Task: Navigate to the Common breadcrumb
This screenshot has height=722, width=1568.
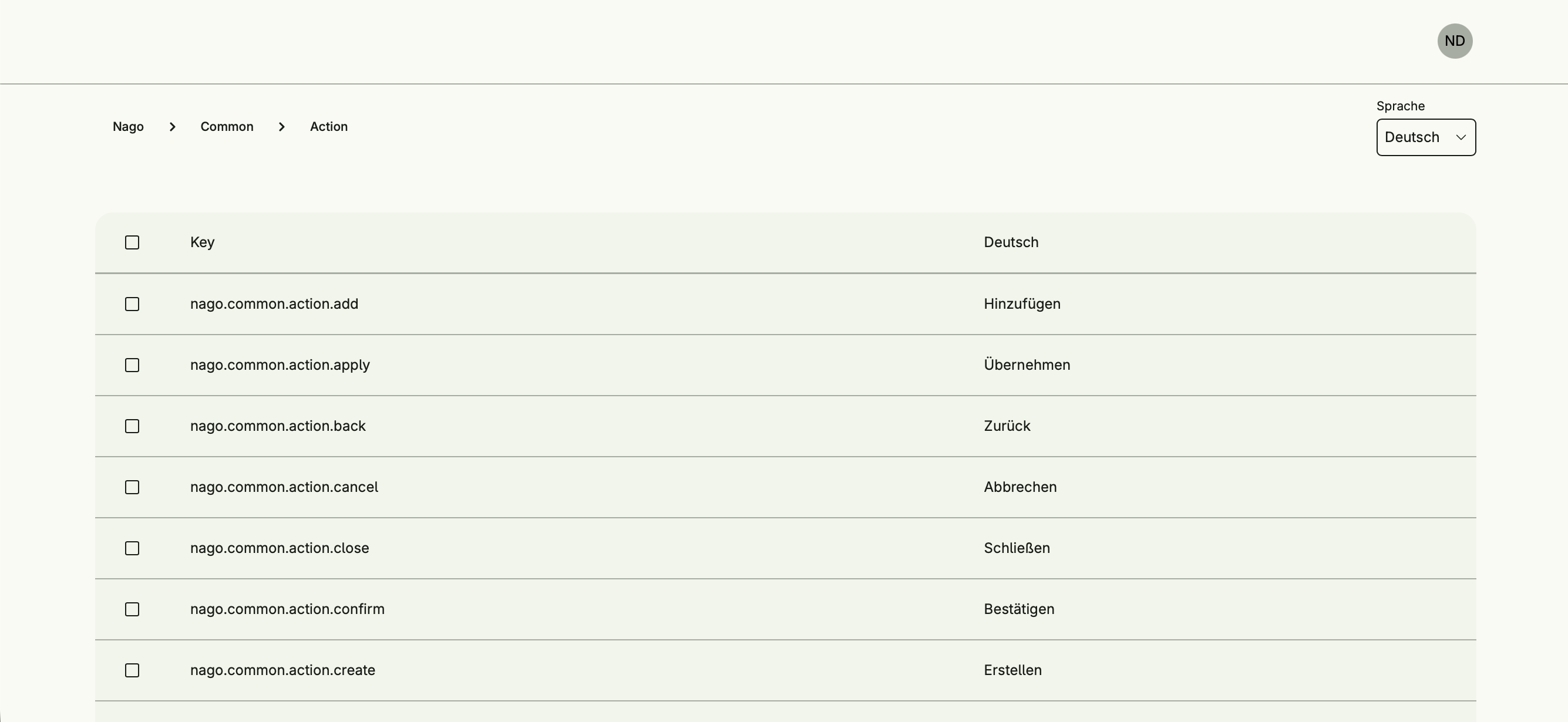Action: coord(227,127)
